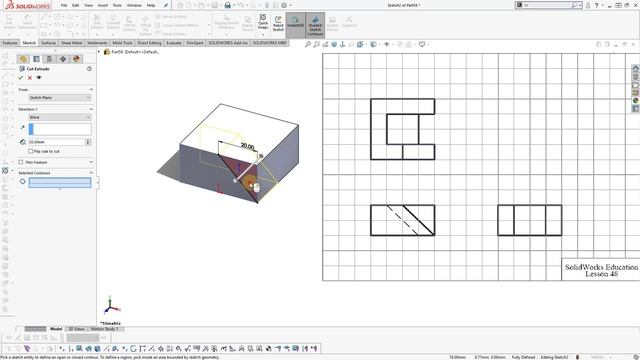This screenshot has width=640, height=360.
Task: Switch to the SOLIDWORKS Add-Ins tab
Action: click(x=228, y=43)
